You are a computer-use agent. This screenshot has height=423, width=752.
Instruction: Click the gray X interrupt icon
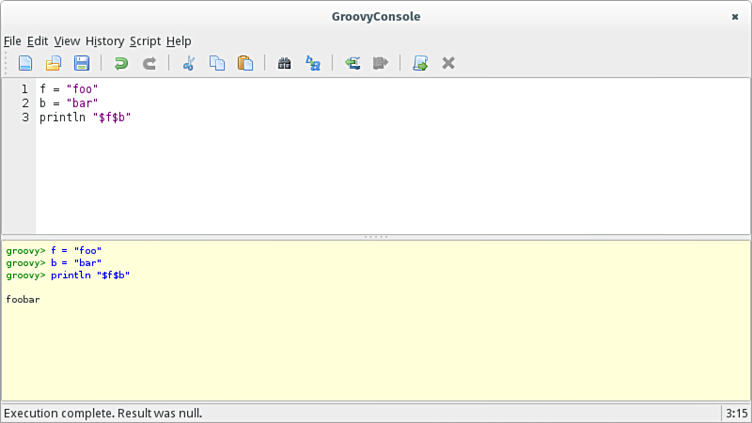(448, 63)
